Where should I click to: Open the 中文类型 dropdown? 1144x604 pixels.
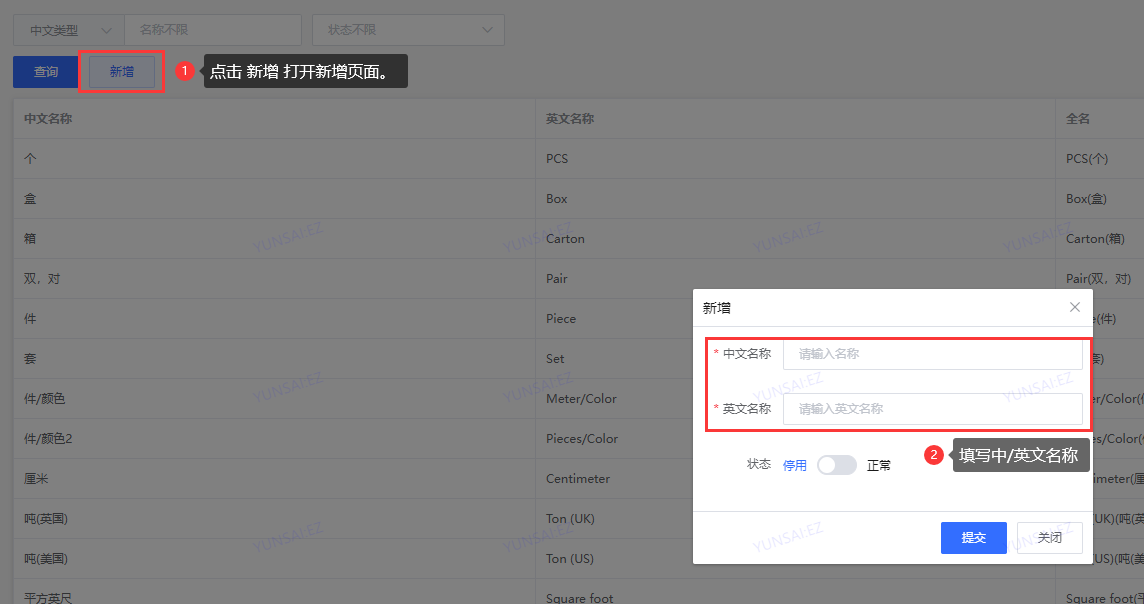[68, 30]
